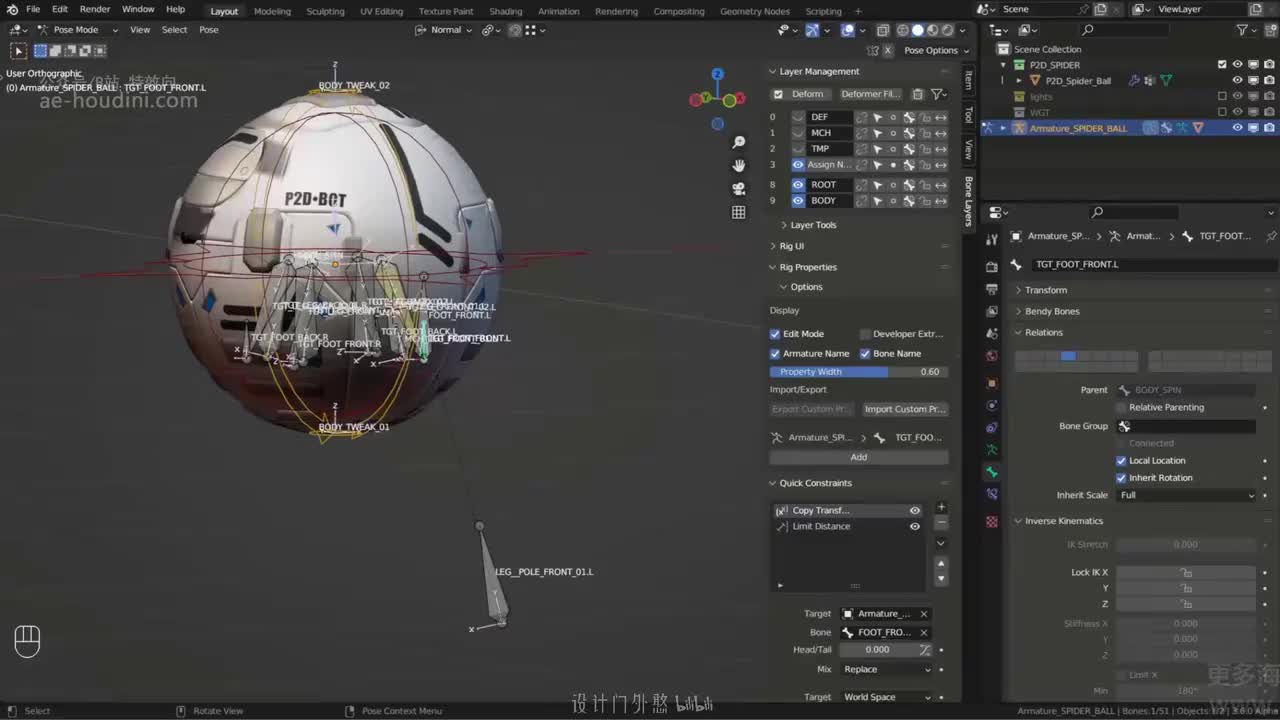Expand P2D_Spider_Ball in the outliner
This screenshot has width=1280, height=720.
(x=1018, y=81)
